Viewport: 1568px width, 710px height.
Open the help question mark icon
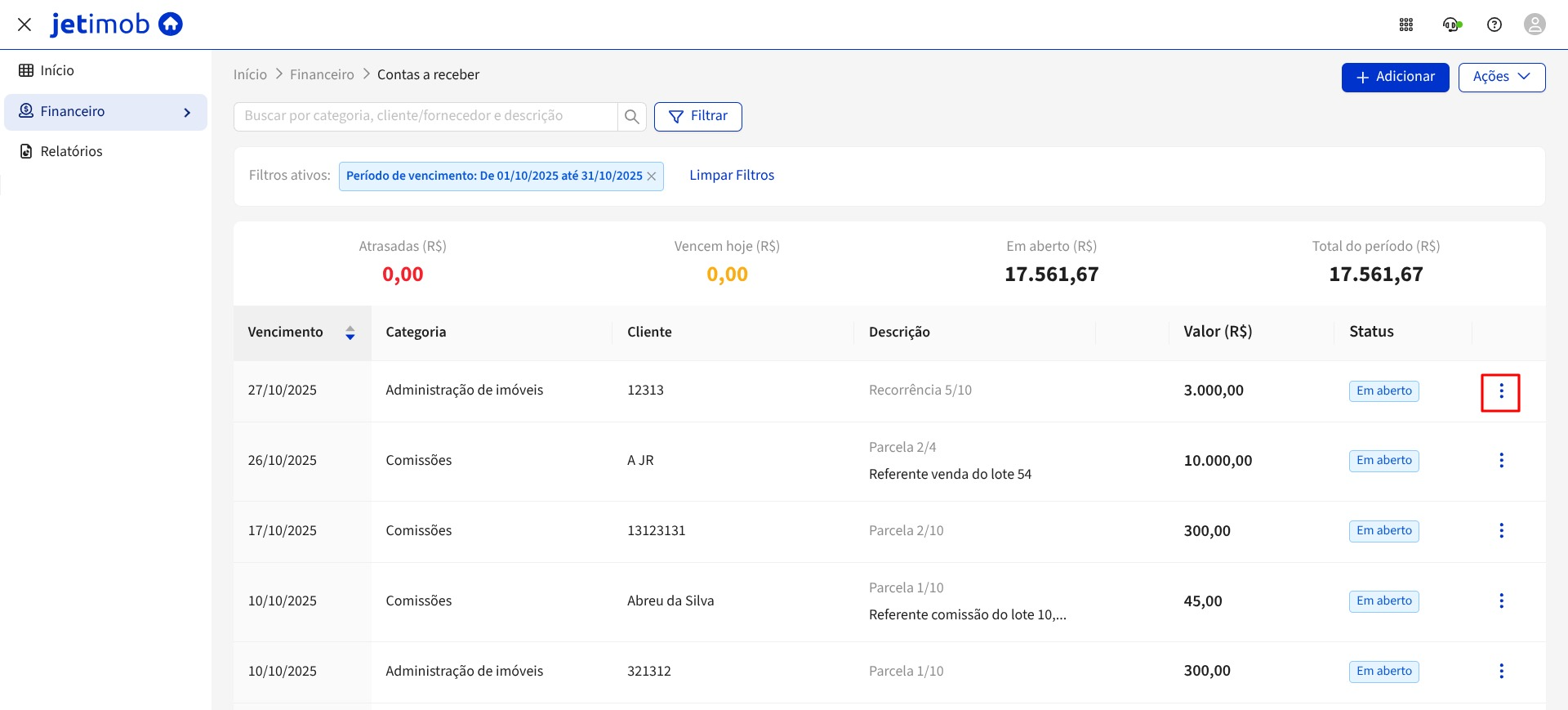pos(1494,25)
